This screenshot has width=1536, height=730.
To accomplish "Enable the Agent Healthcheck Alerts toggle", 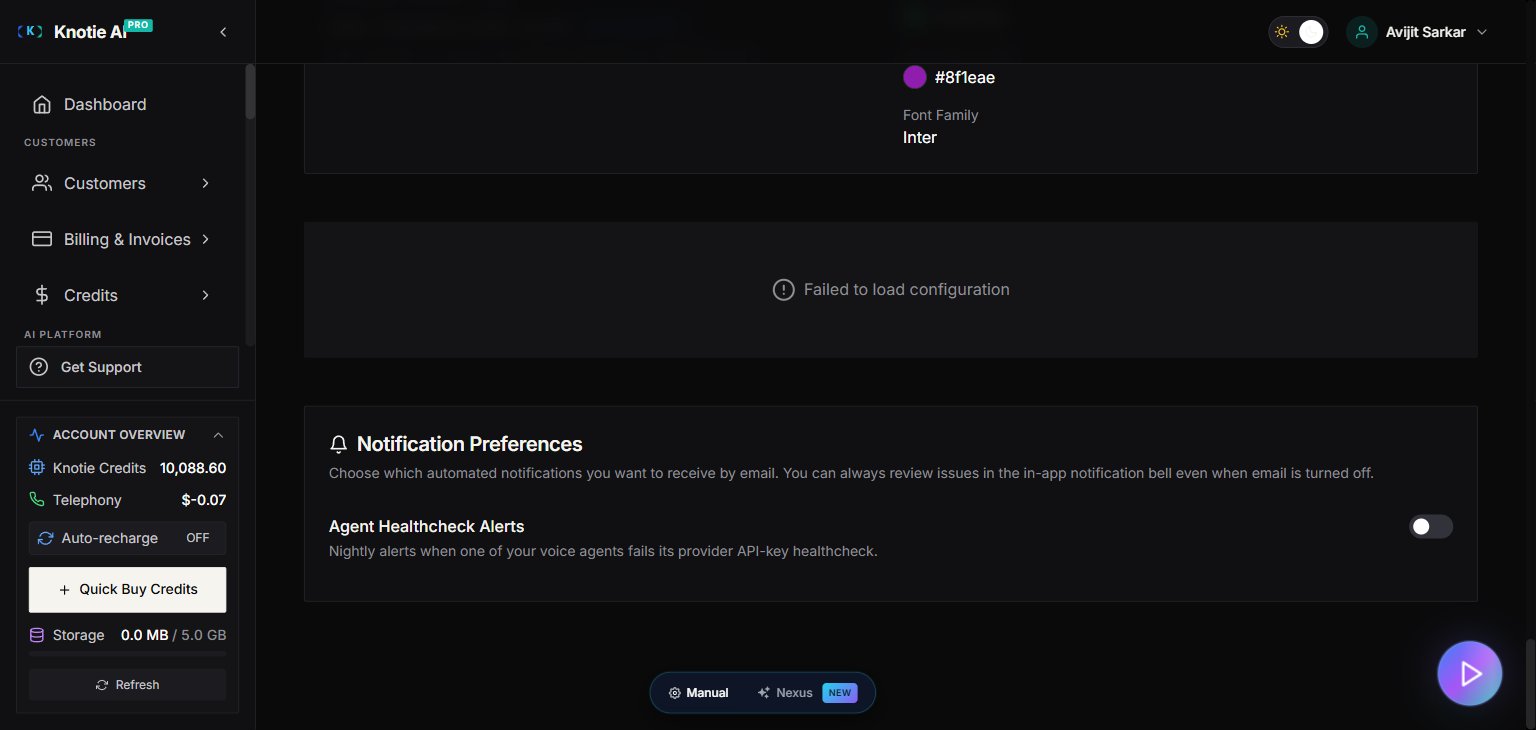I will pyautogui.click(x=1431, y=526).
